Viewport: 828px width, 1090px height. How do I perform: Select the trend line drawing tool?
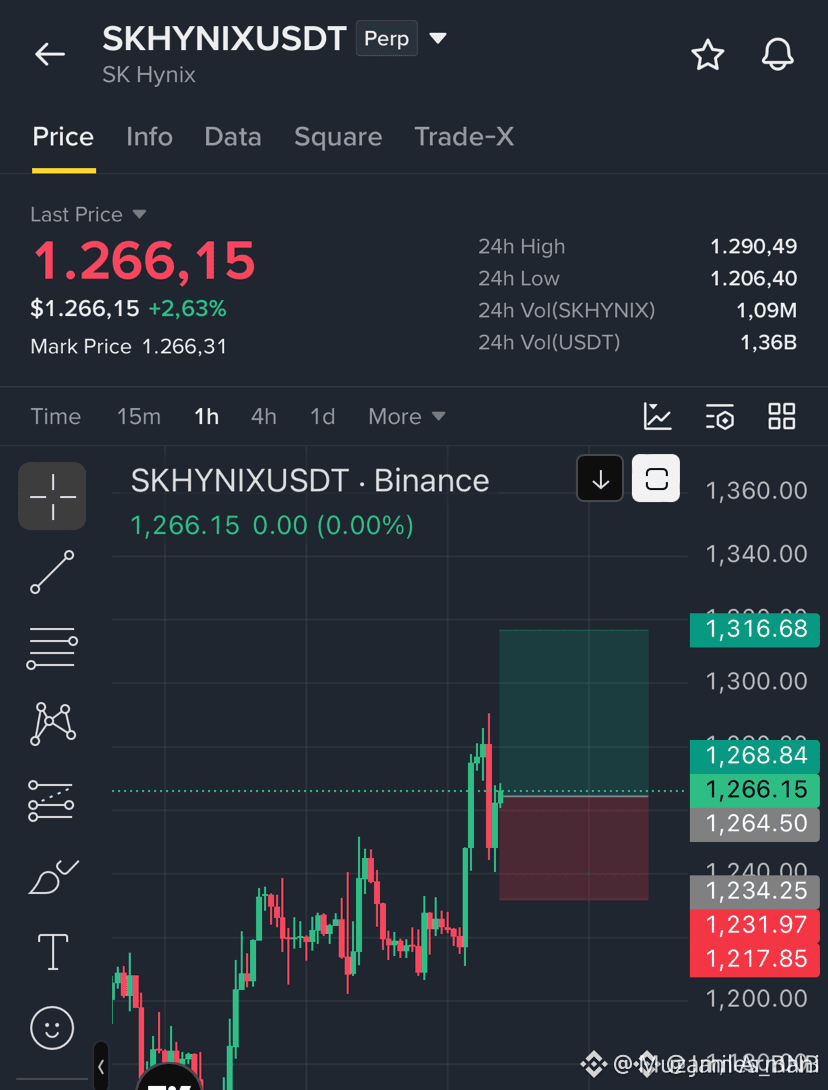(x=52, y=571)
